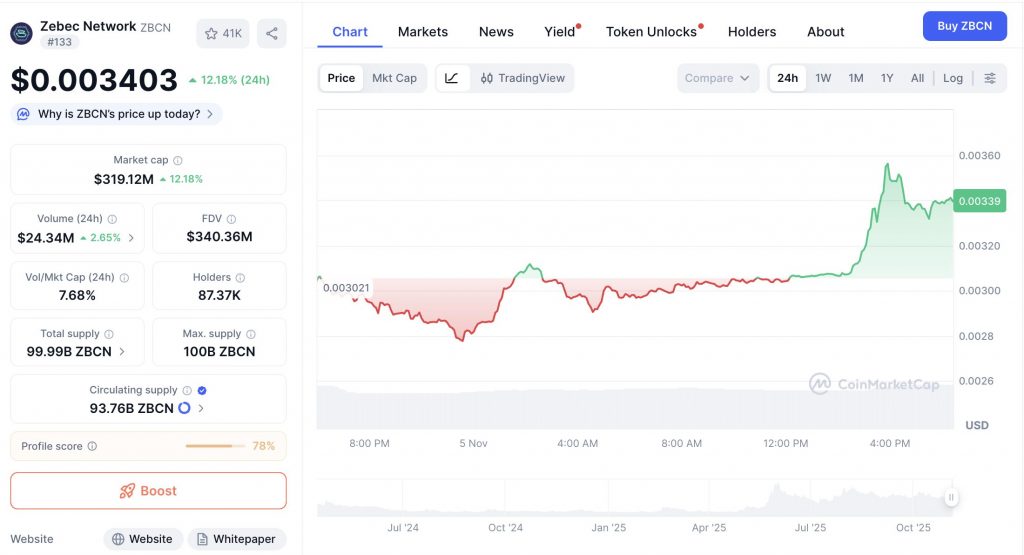Click the Vol/Mkt Cap info icon
This screenshot has width=1024, height=555.
124,278
